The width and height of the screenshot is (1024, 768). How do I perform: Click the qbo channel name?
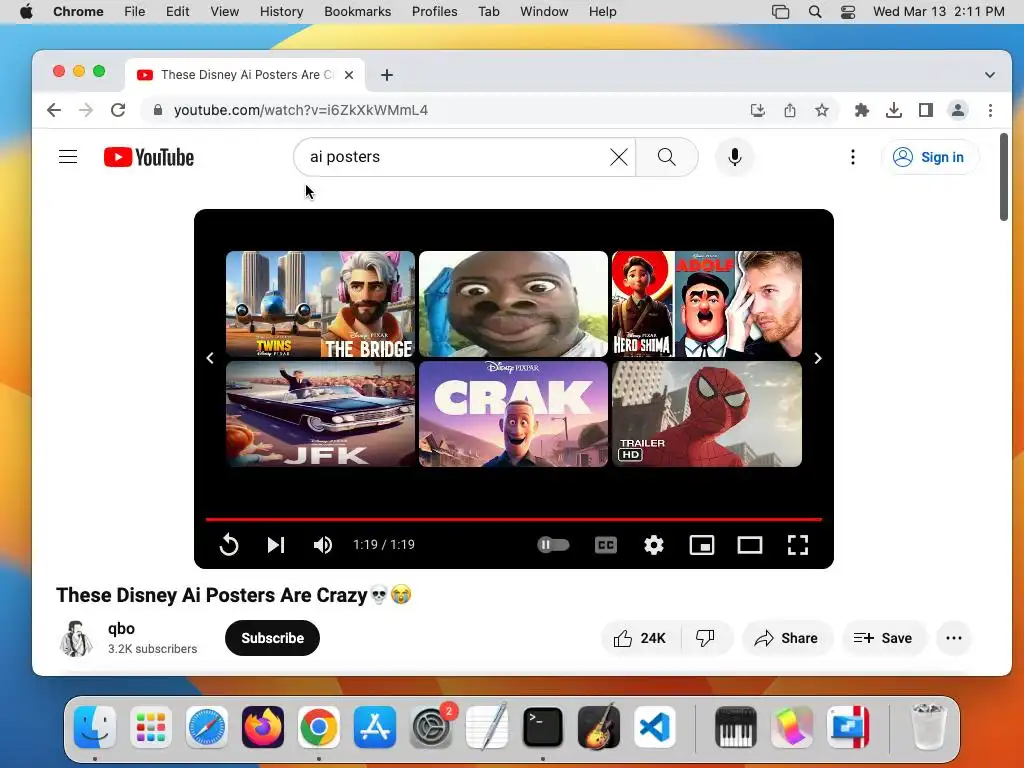121,628
